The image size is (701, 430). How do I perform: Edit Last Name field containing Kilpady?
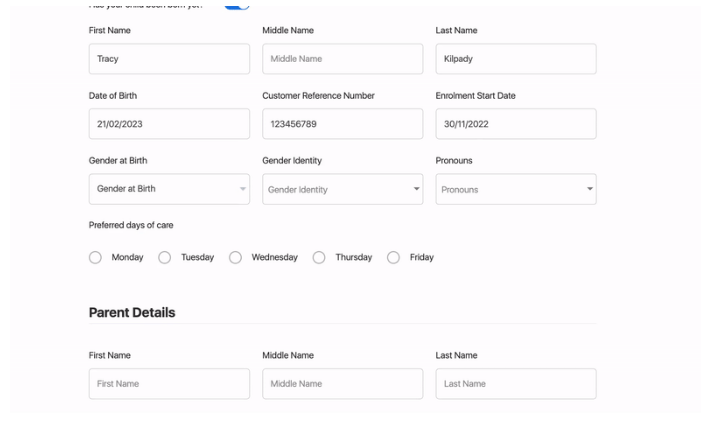pyautogui.click(x=515, y=59)
